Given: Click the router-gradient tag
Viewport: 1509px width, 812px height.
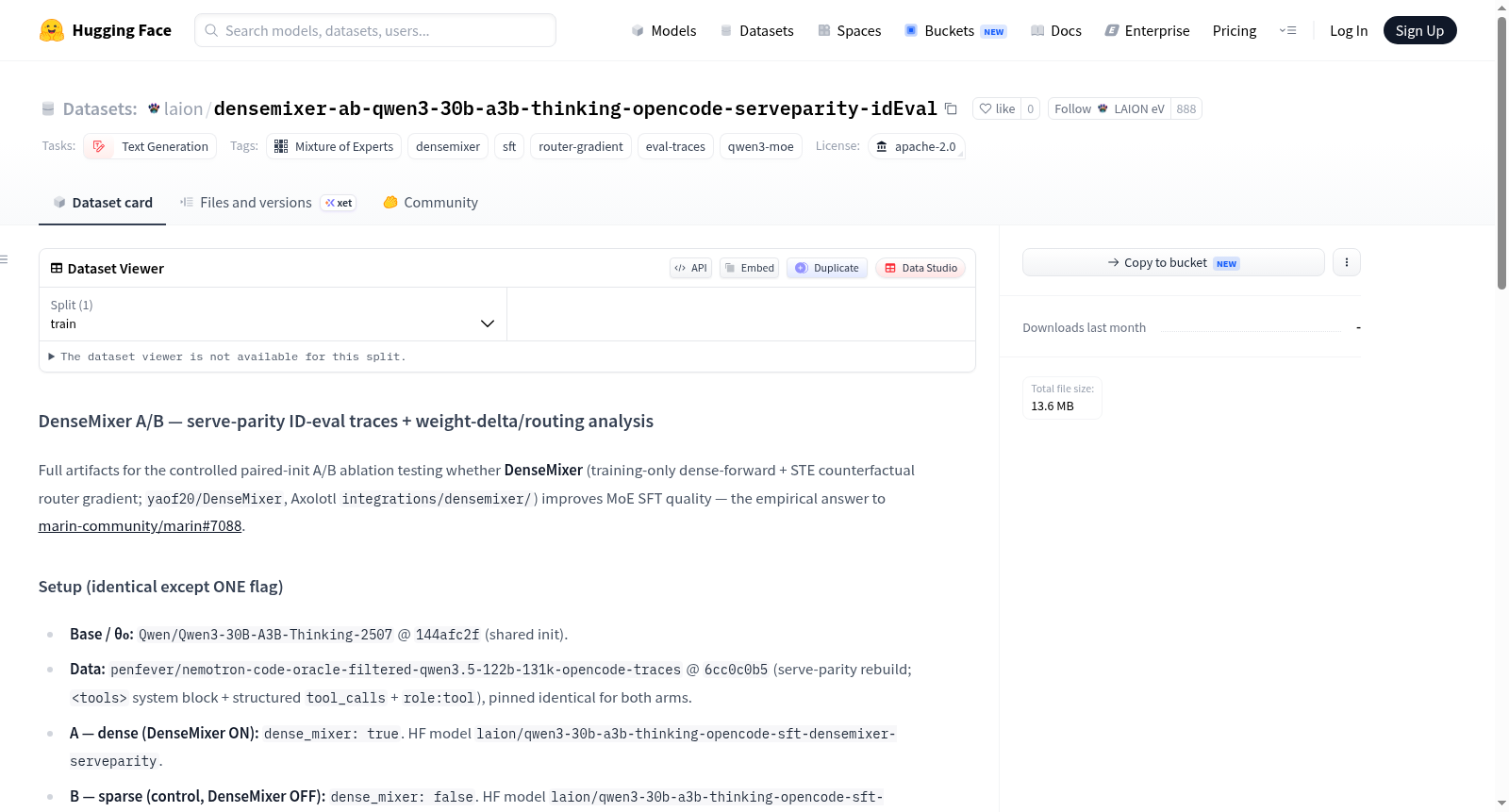Looking at the screenshot, I should [x=581, y=146].
